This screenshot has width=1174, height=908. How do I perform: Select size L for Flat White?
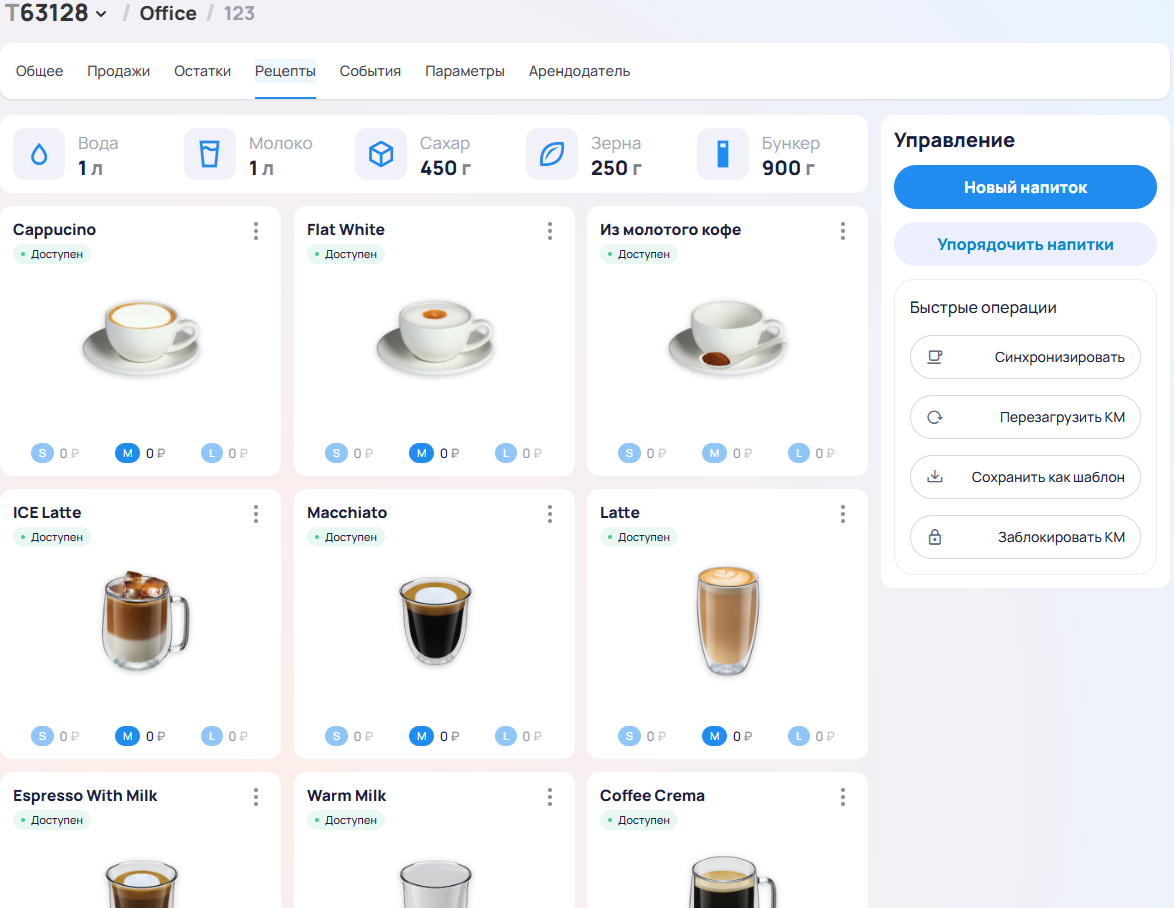click(505, 453)
